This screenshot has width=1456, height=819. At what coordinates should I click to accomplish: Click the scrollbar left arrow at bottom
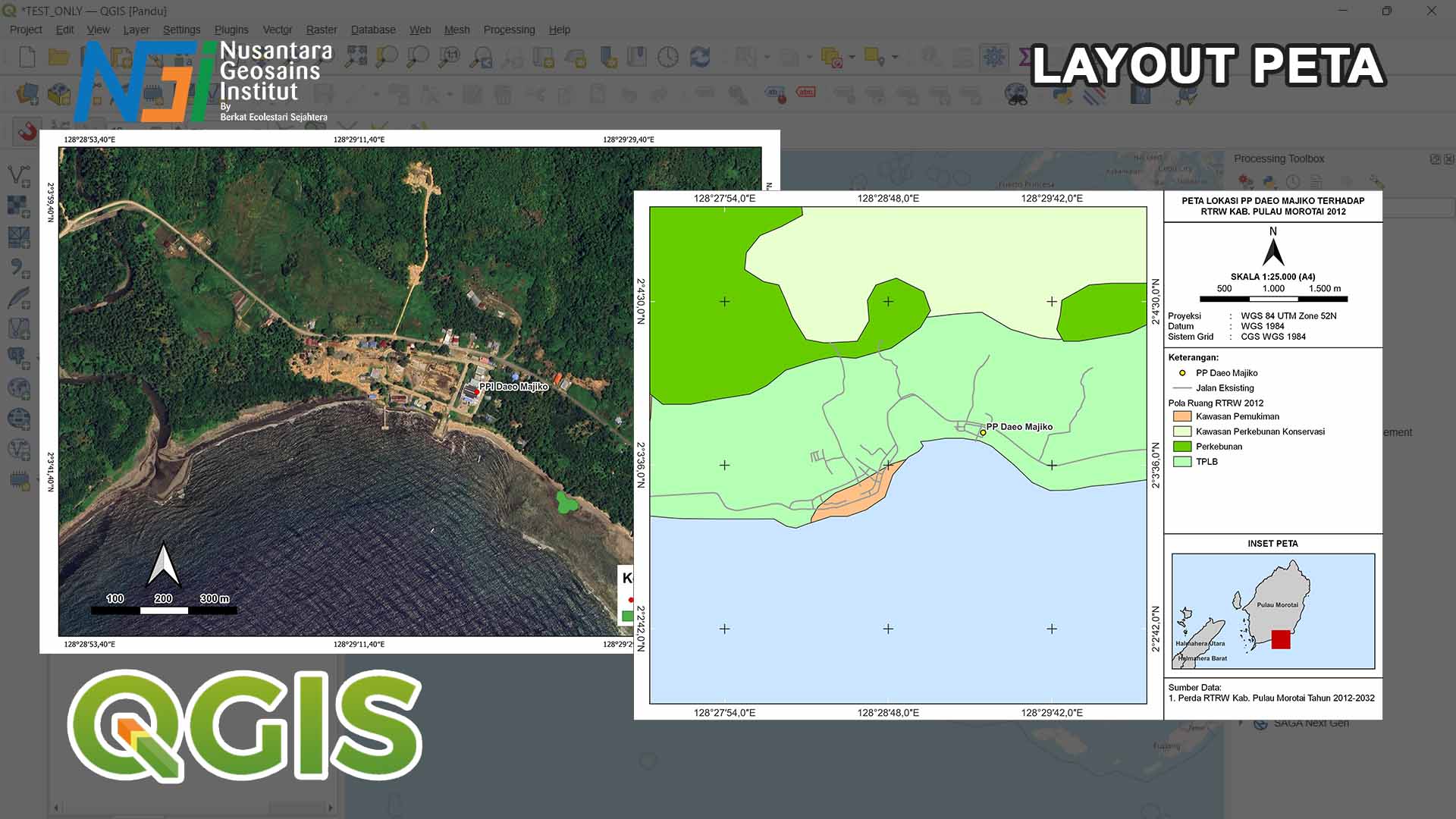click(x=56, y=808)
